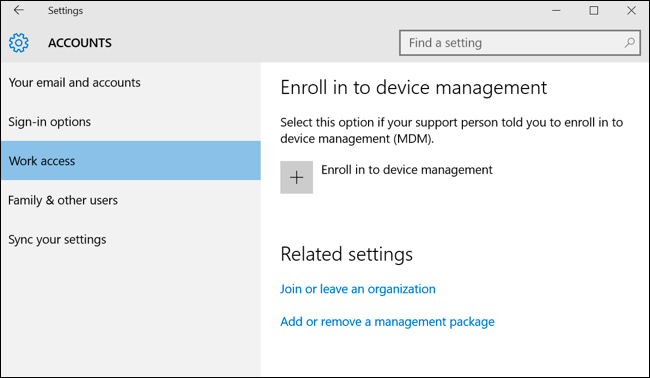The width and height of the screenshot is (650, 378).
Task: Maximize the Settings window
Action: coord(594,10)
